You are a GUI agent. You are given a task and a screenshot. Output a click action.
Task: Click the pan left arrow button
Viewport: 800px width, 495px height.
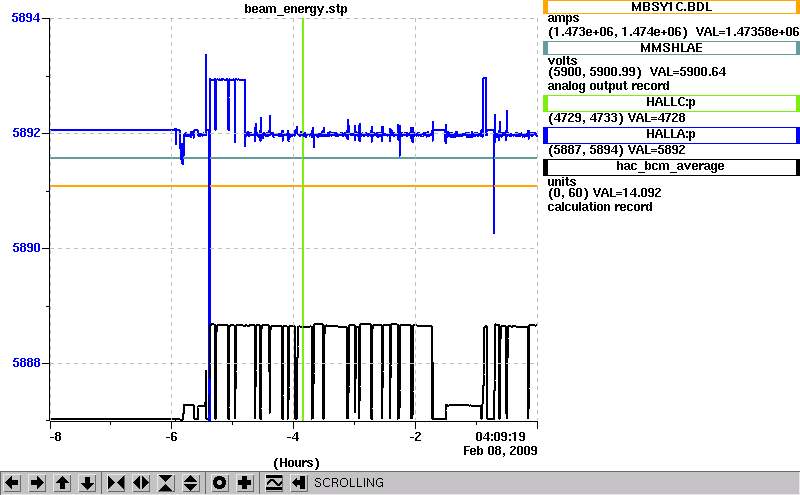click(x=12, y=483)
